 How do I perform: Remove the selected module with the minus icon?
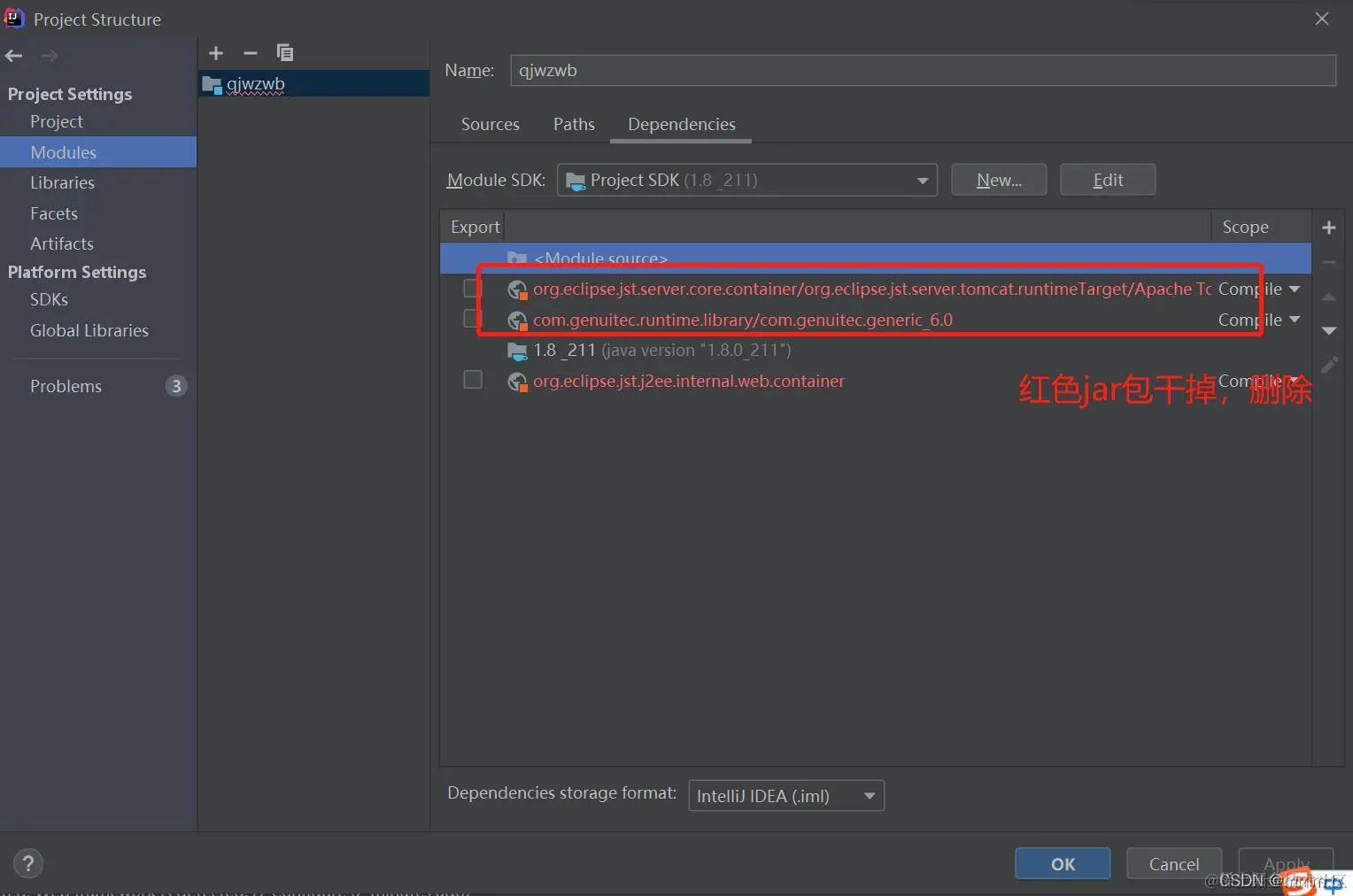tap(251, 53)
